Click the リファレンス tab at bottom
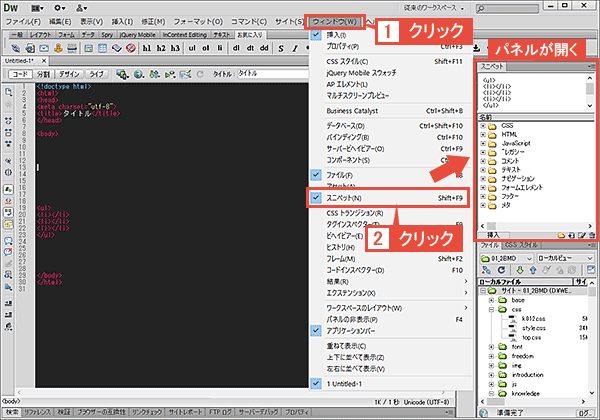The height and width of the screenshot is (420, 600). point(37,412)
